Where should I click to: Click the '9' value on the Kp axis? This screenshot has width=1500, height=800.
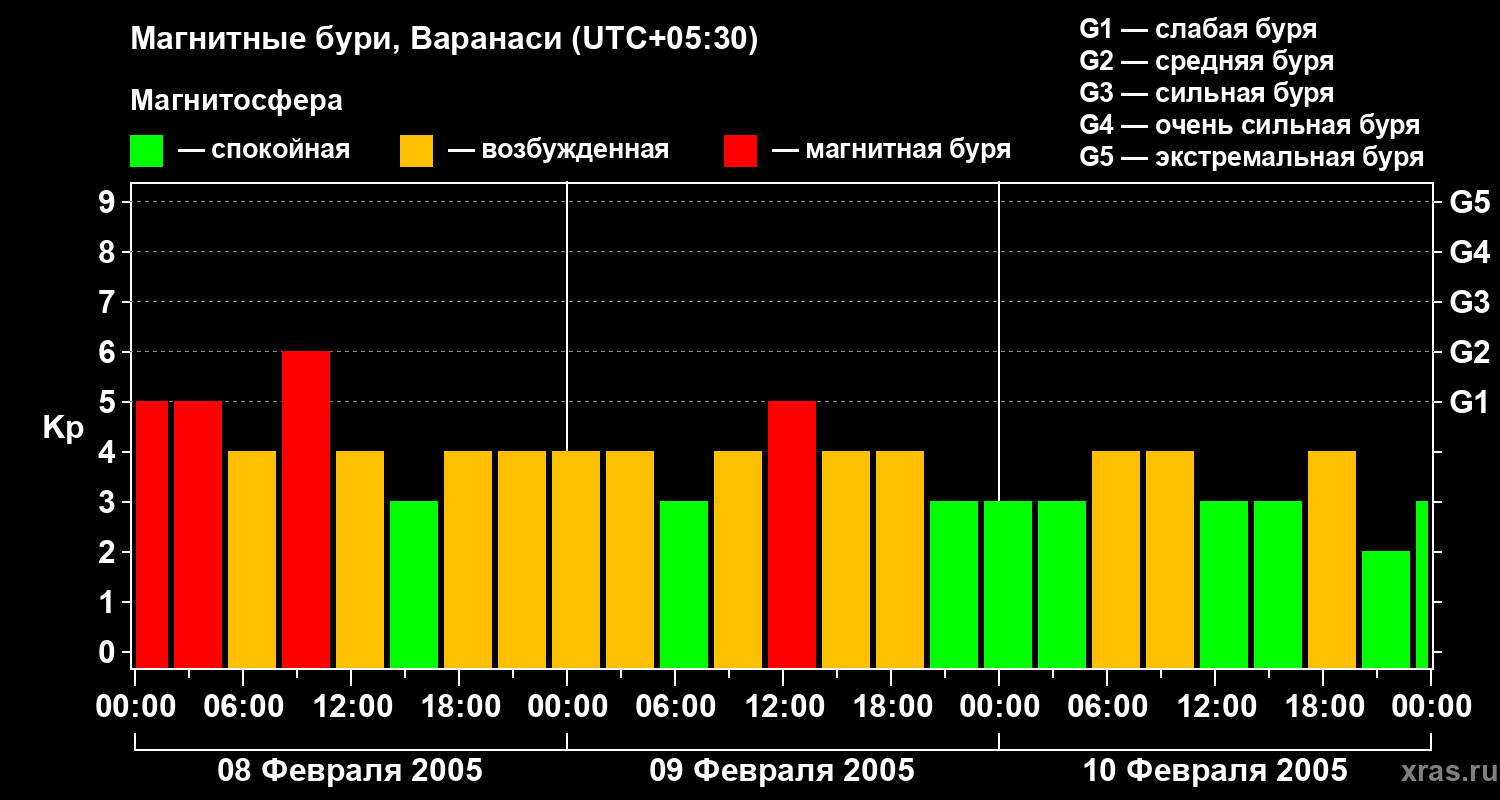tap(108, 202)
